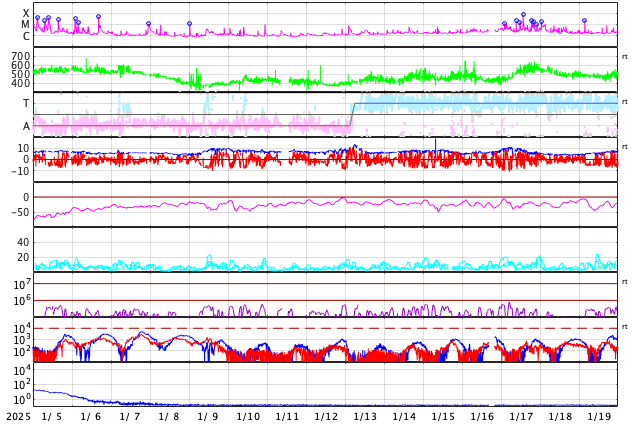The height and width of the screenshot is (424, 634).
Task: Select the 2025 year label
Action: point(19,417)
